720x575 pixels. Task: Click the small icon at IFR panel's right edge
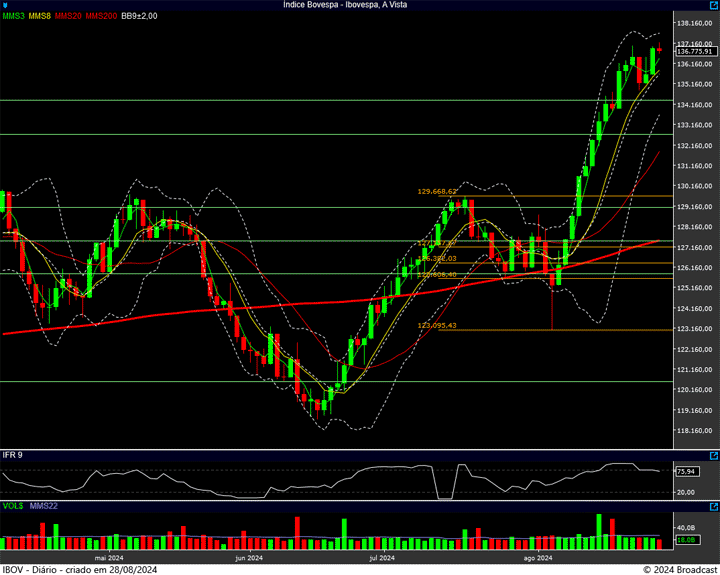tap(713, 455)
